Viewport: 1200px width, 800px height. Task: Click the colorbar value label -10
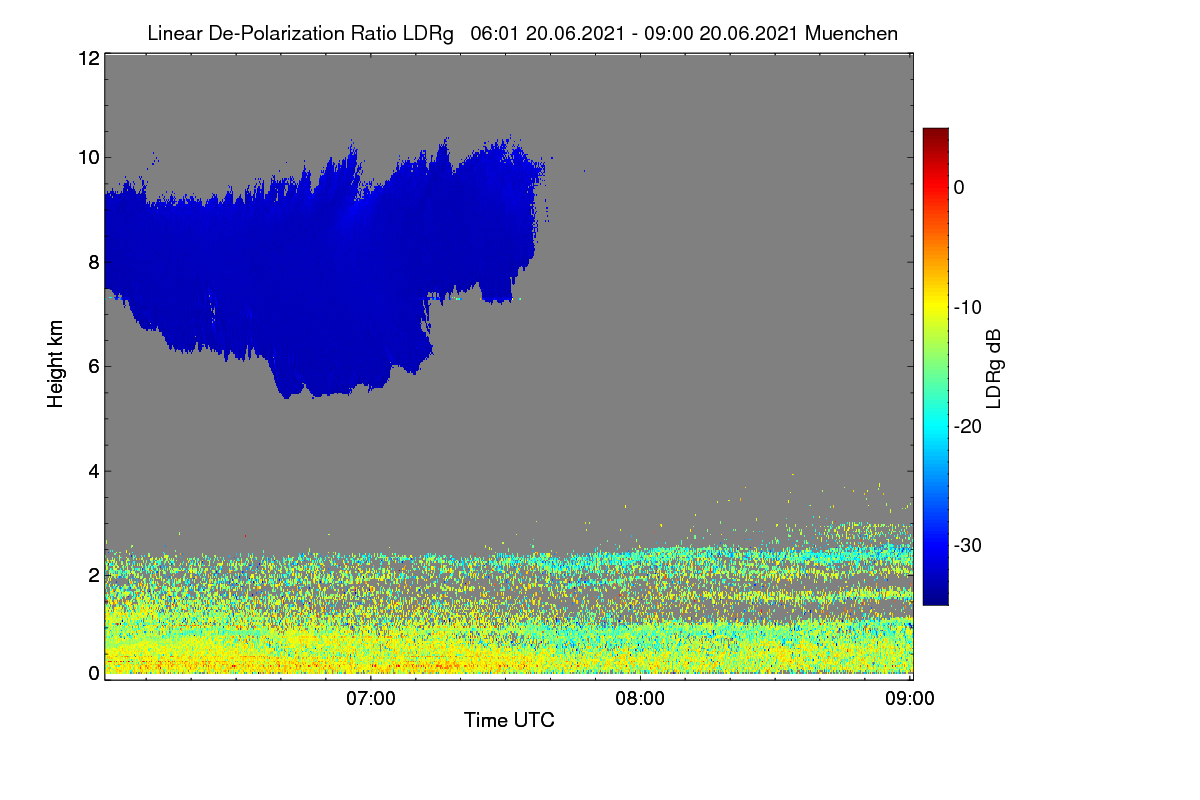coord(968,307)
